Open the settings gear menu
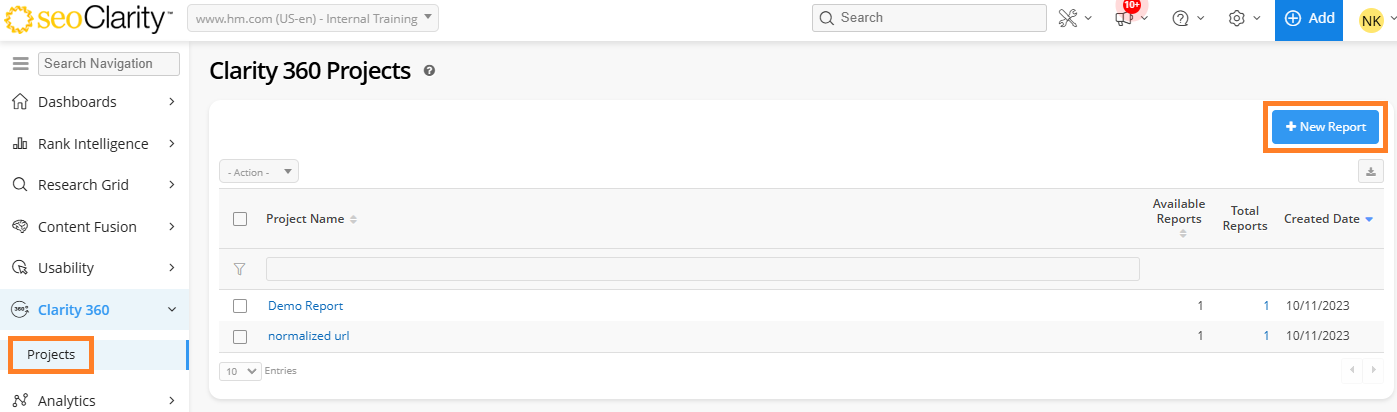 [x=1243, y=18]
